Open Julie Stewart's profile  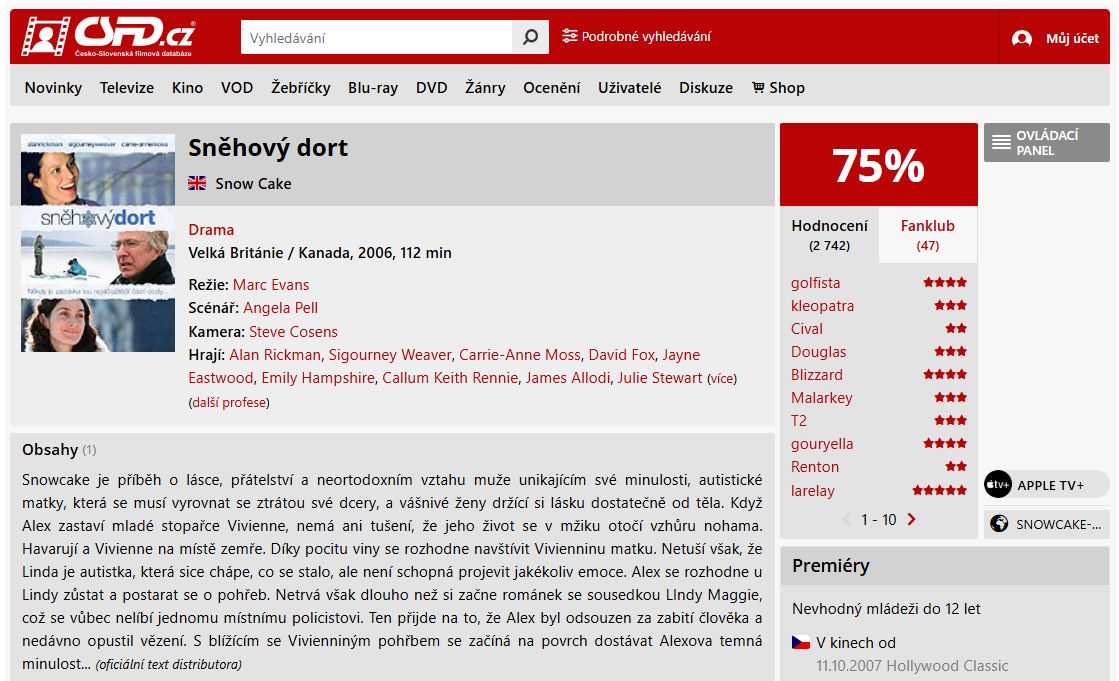click(x=660, y=378)
